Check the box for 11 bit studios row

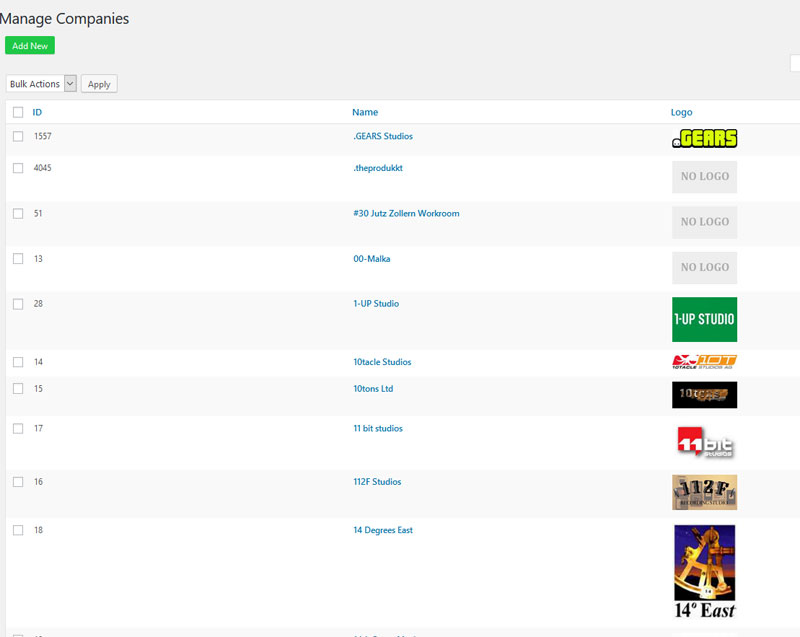coord(18,428)
